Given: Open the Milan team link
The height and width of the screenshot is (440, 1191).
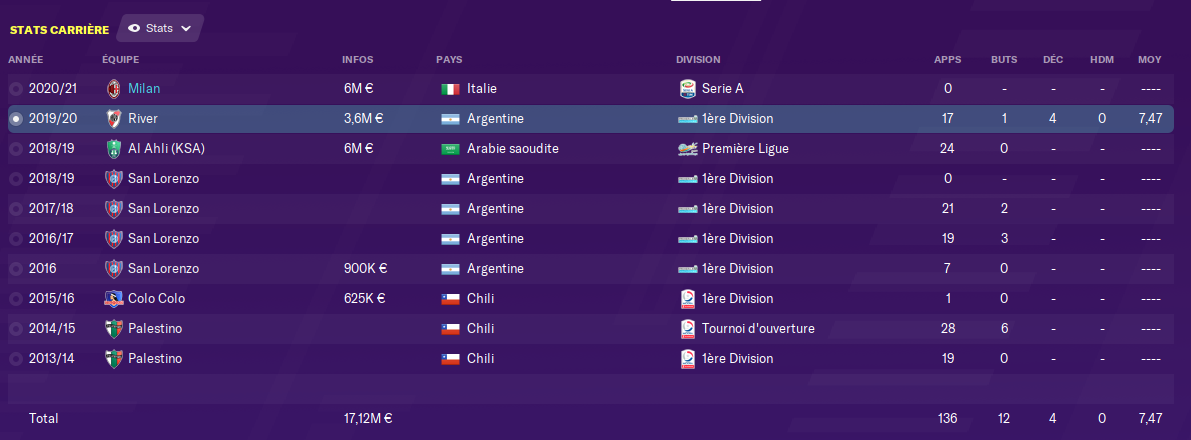Looking at the screenshot, I should pos(143,88).
